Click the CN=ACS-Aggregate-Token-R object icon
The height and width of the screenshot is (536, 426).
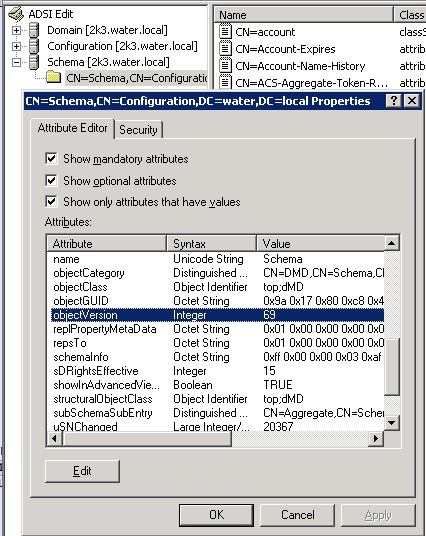pyautogui.click(x=225, y=82)
